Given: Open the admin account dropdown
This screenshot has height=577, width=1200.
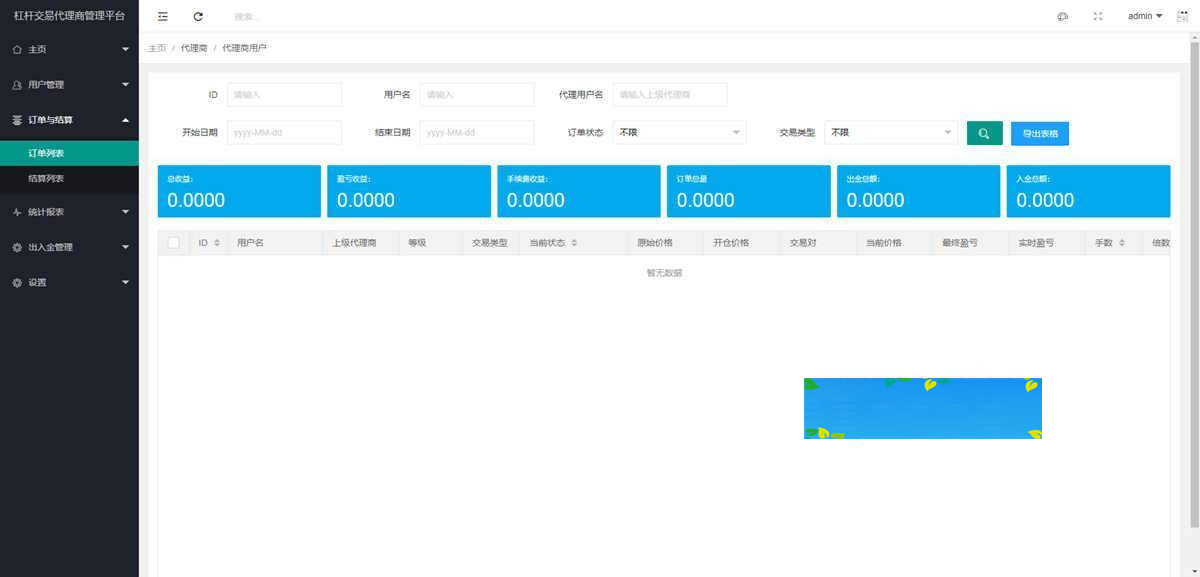Looking at the screenshot, I should tap(1143, 15).
